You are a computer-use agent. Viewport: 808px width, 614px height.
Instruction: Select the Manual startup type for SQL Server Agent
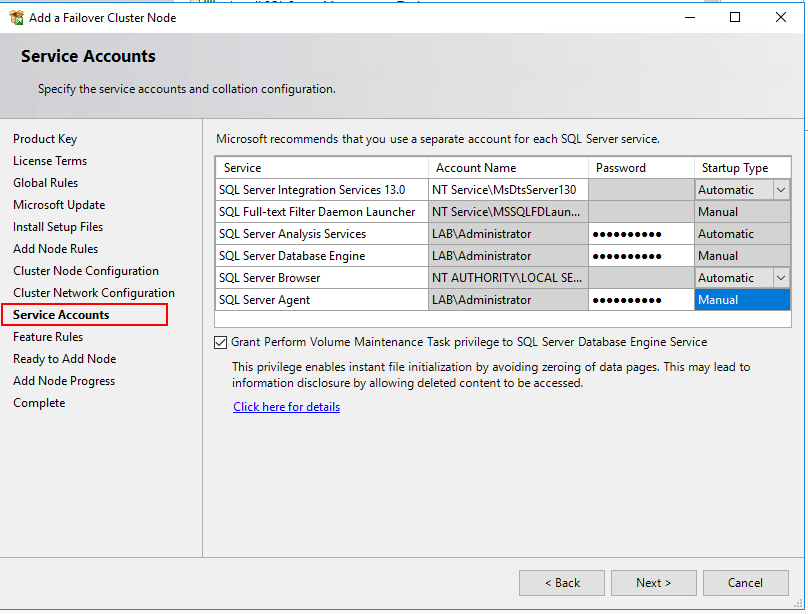coord(742,300)
